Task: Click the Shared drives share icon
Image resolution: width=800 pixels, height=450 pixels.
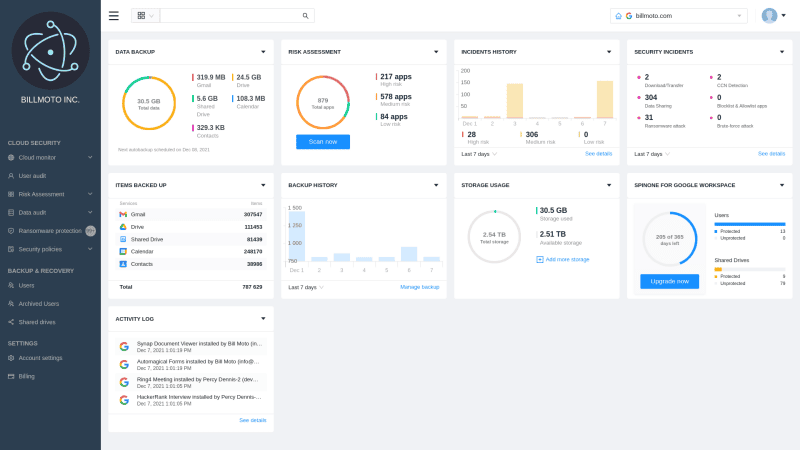Action: pyautogui.click(x=11, y=322)
